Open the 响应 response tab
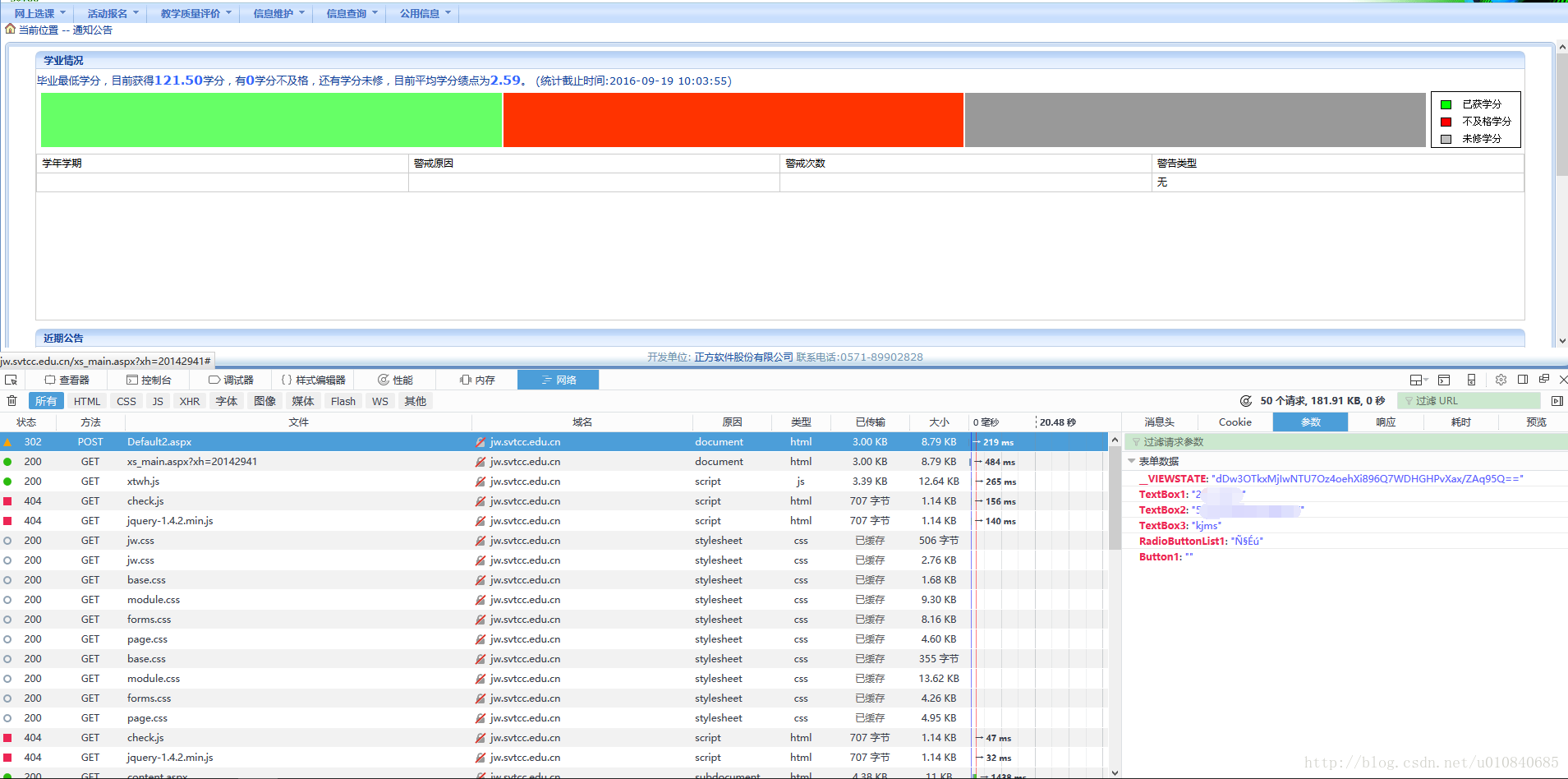 tap(1386, 422)
